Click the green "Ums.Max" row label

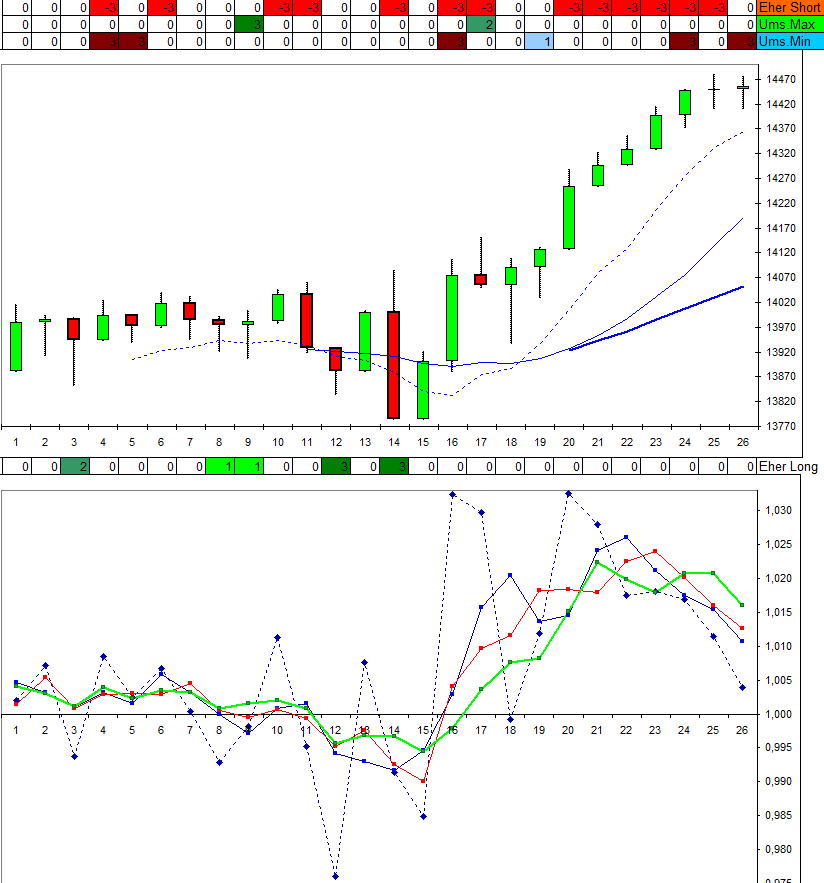point(789,24)
